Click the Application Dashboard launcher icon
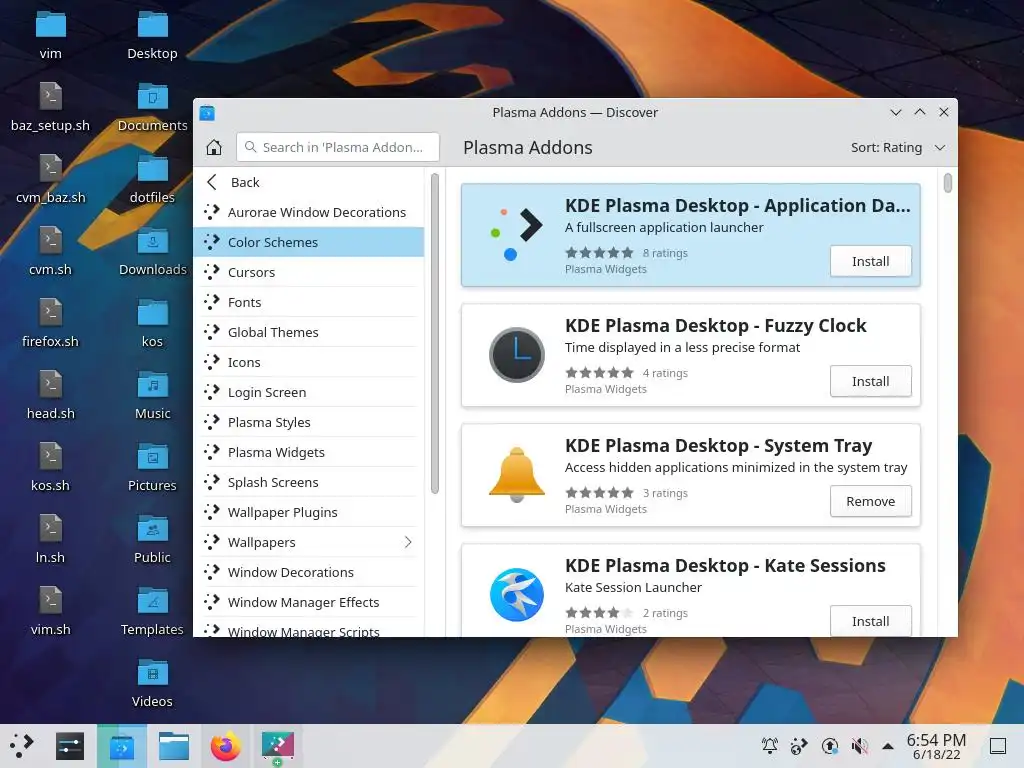This screenshot has height=768, width=1024. coord(517,234)
